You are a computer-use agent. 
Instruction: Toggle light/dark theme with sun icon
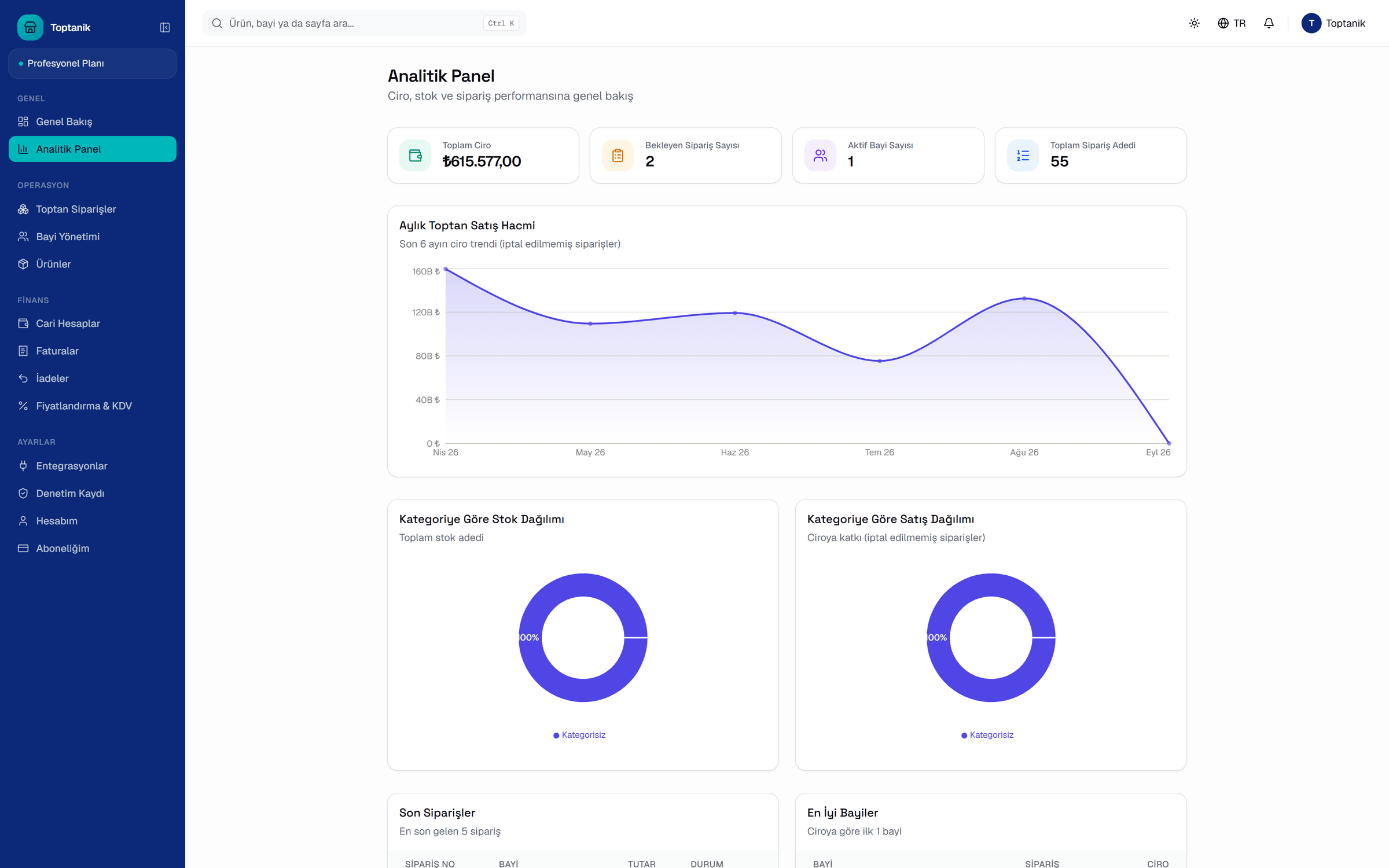click(x=1195, y=23)
